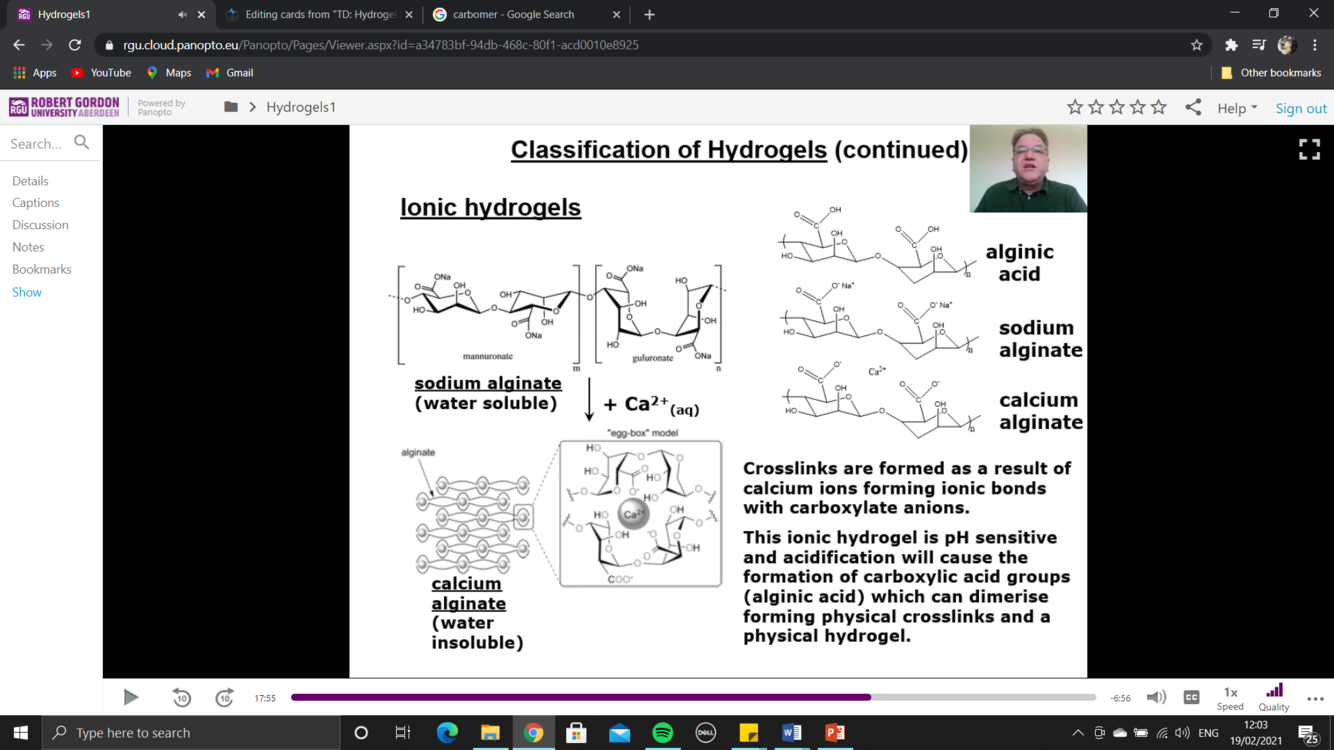Reload the current page
Screen dimensions: 1334x750
[75, 45]
